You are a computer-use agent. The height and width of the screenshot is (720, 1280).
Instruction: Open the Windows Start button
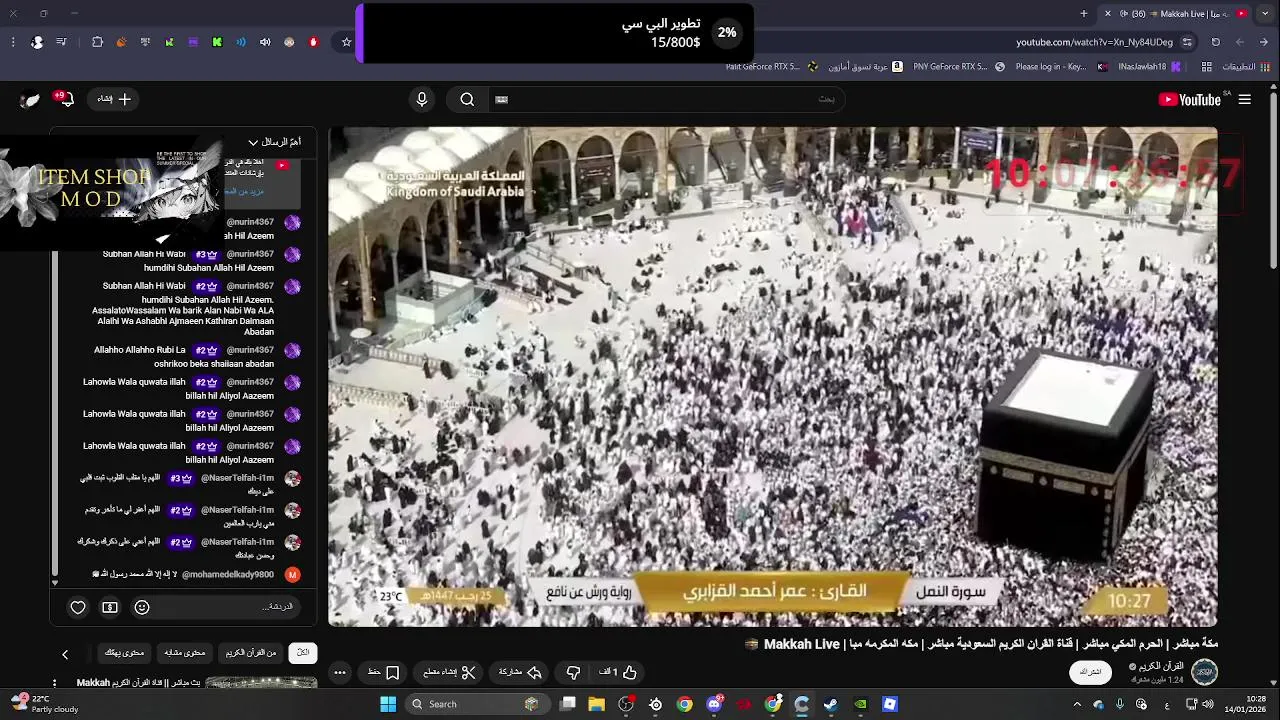[388, 704]
